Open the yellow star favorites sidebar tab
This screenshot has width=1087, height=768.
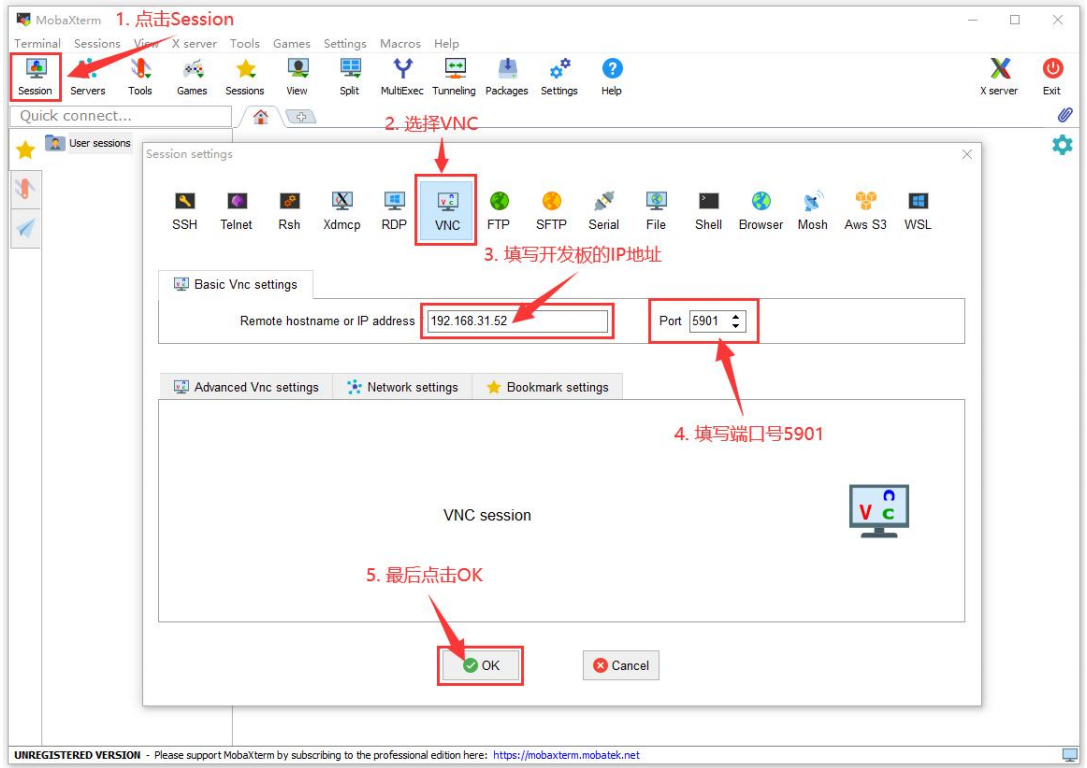click(26, 150)
